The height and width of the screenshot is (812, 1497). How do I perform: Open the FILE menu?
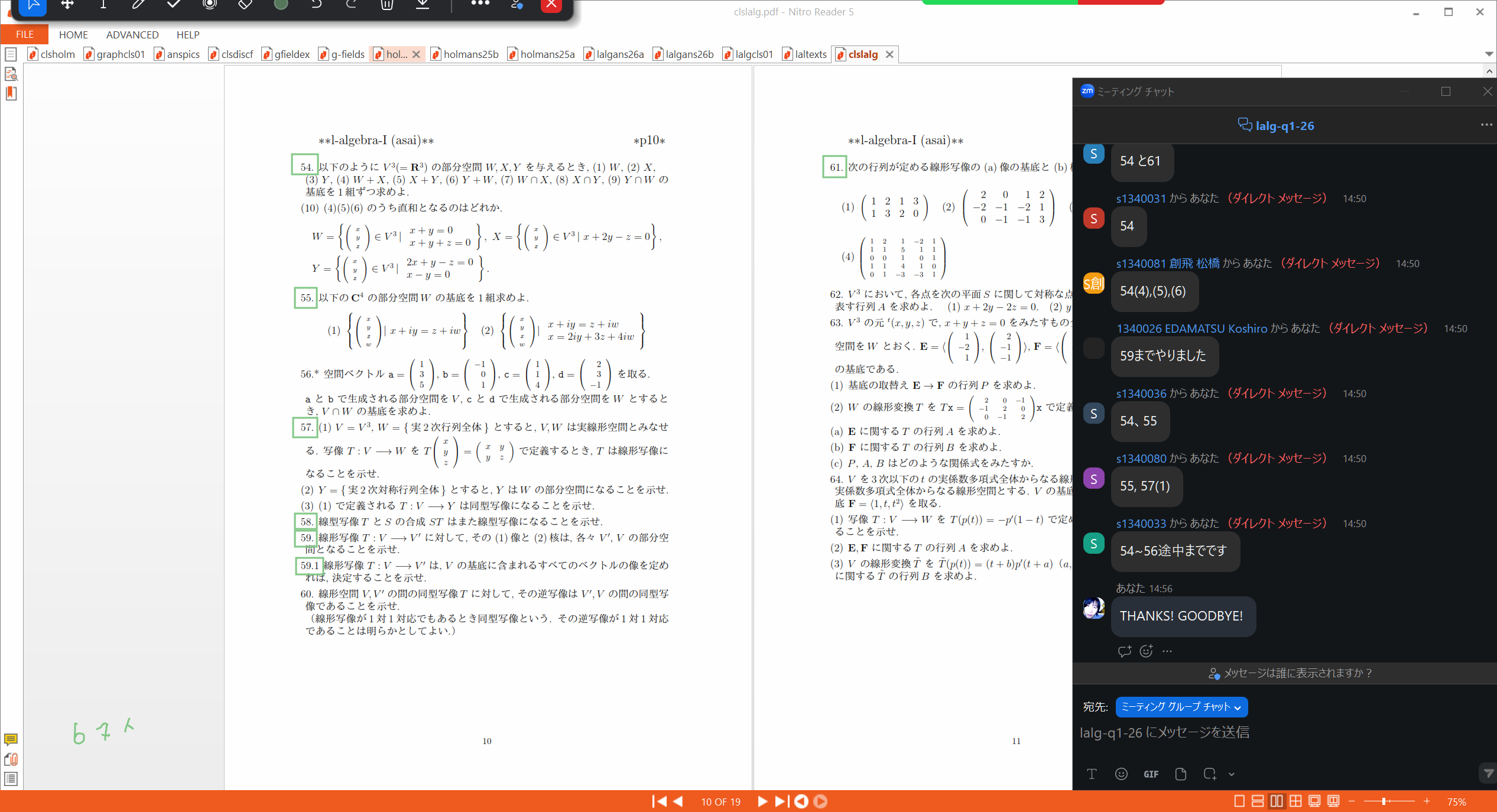click(x=24, y=35)
